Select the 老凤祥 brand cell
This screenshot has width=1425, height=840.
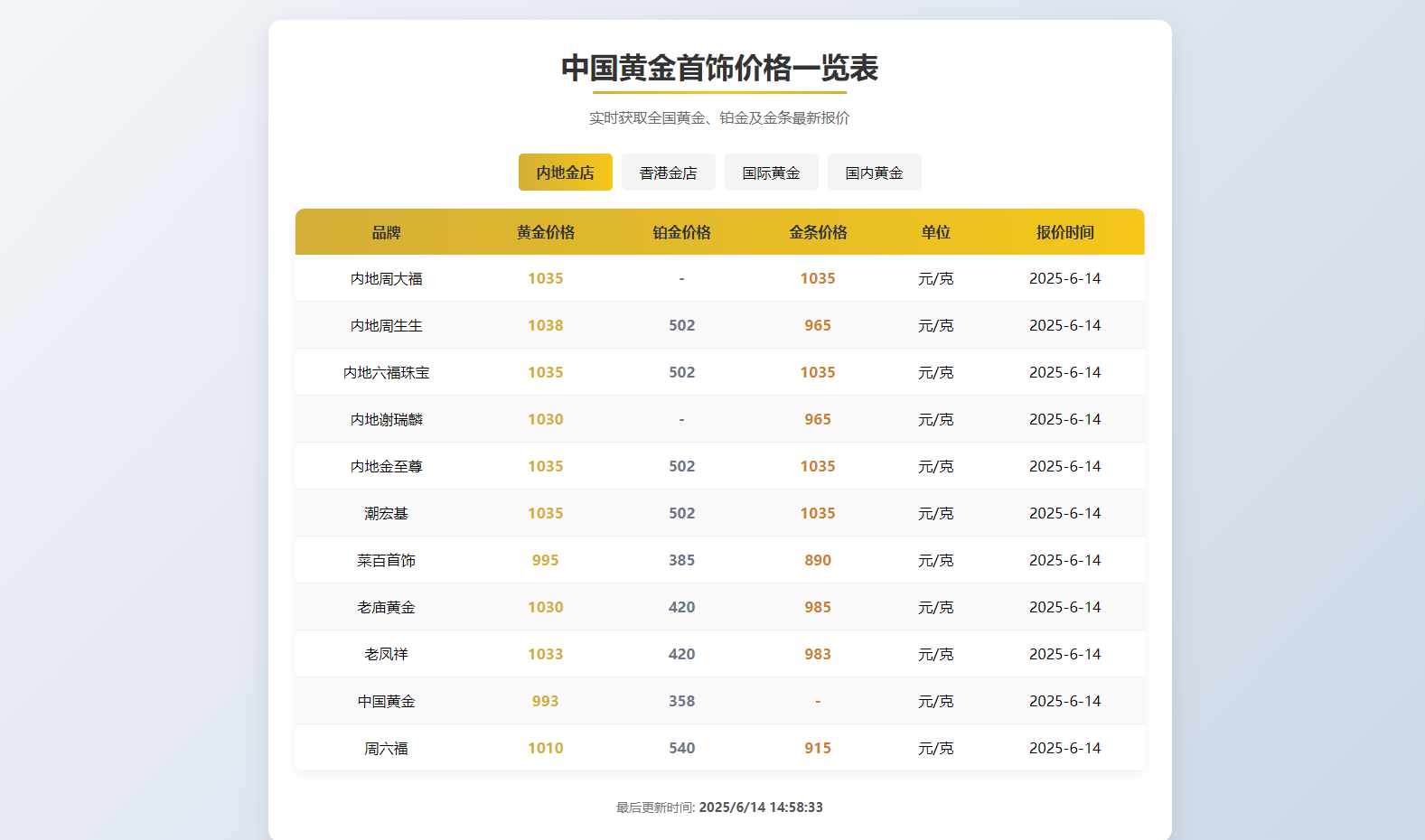[x=386, y=654]
